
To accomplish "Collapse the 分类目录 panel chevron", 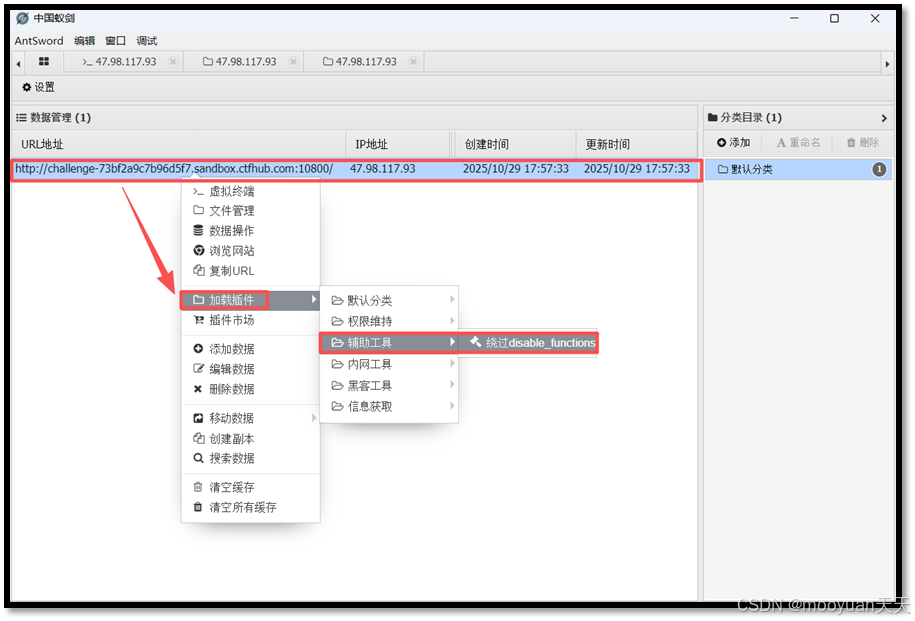I will tap(884, 118).
